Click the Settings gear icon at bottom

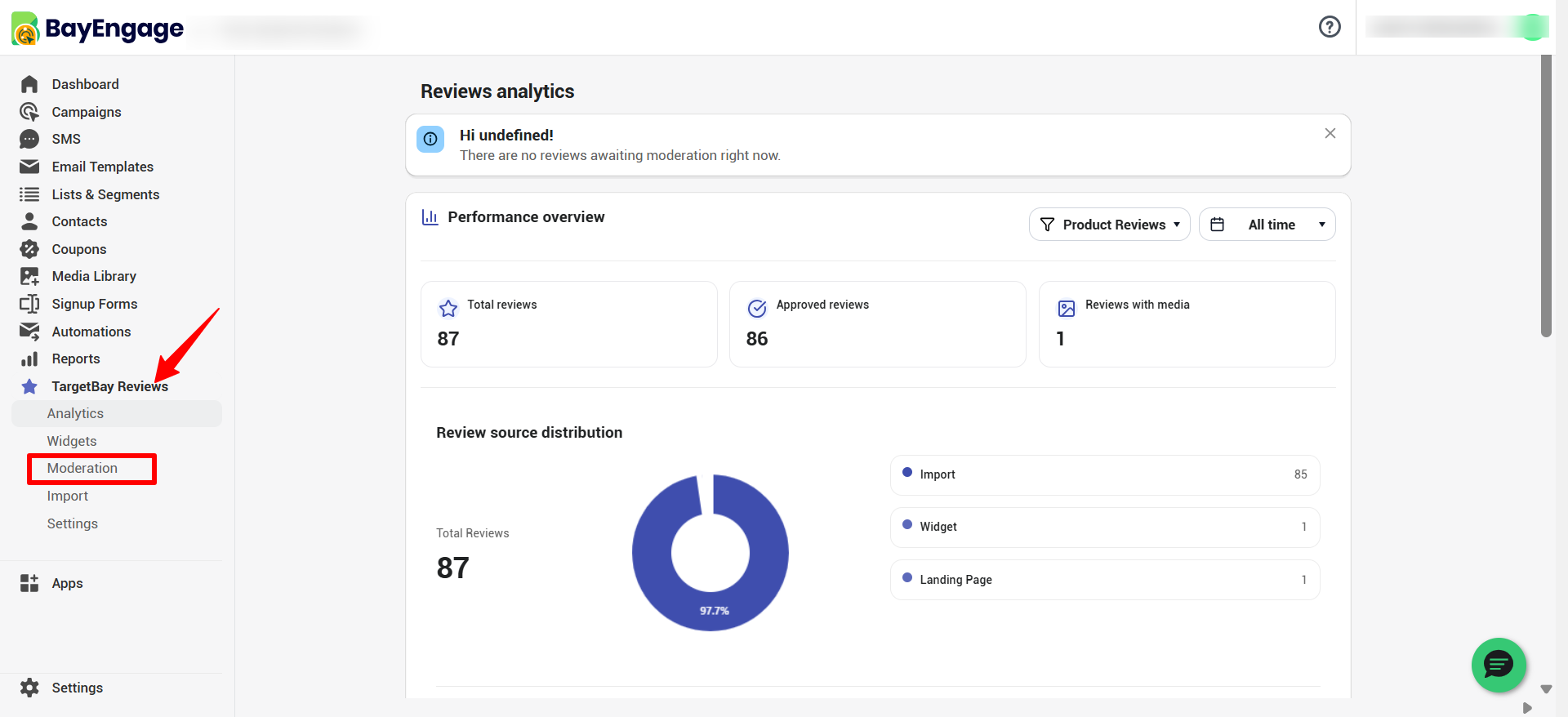[x=29, y=688]
